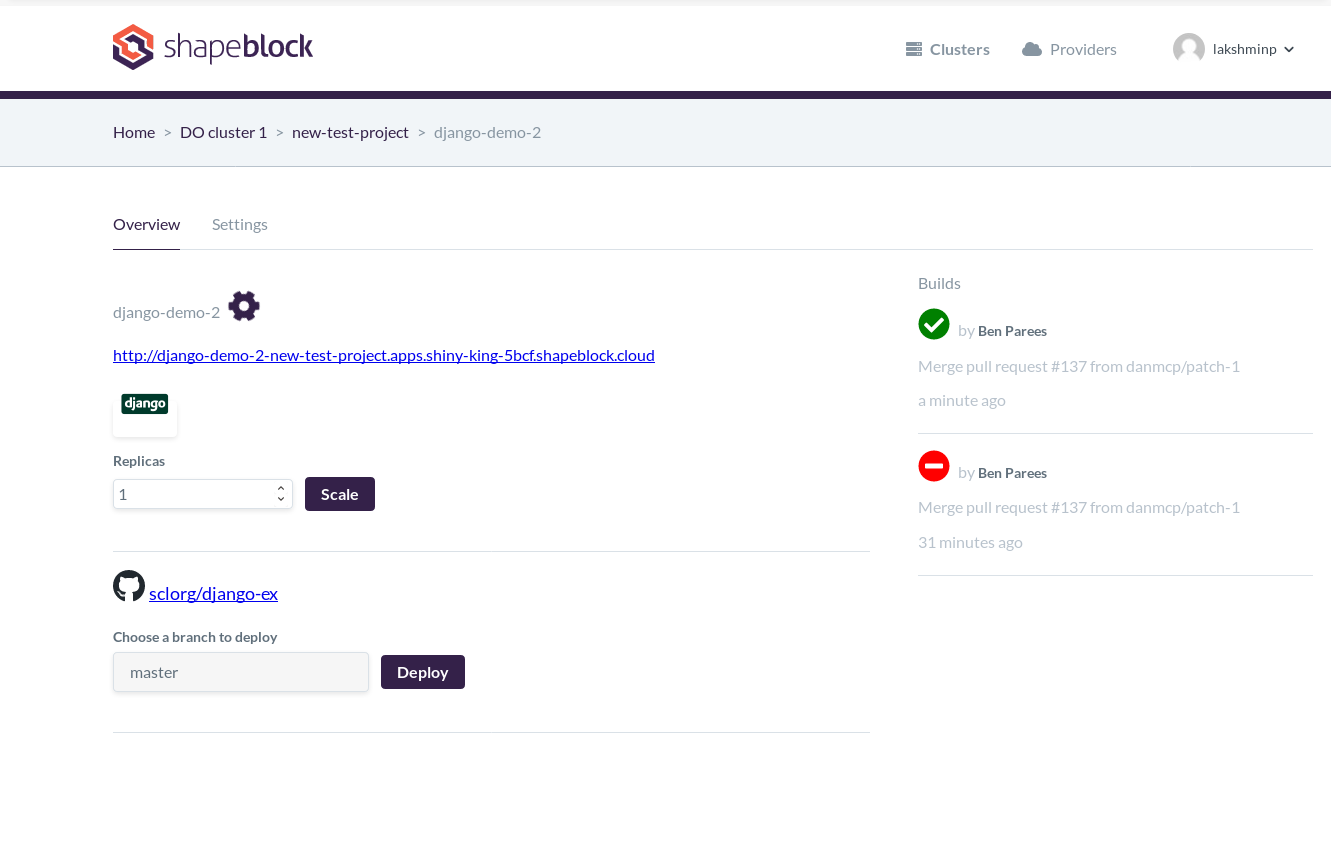Image resolution: width=1331 pixels, height=849 pixels.
Task: Click the red failed build icon
Action: coord(934,466)
